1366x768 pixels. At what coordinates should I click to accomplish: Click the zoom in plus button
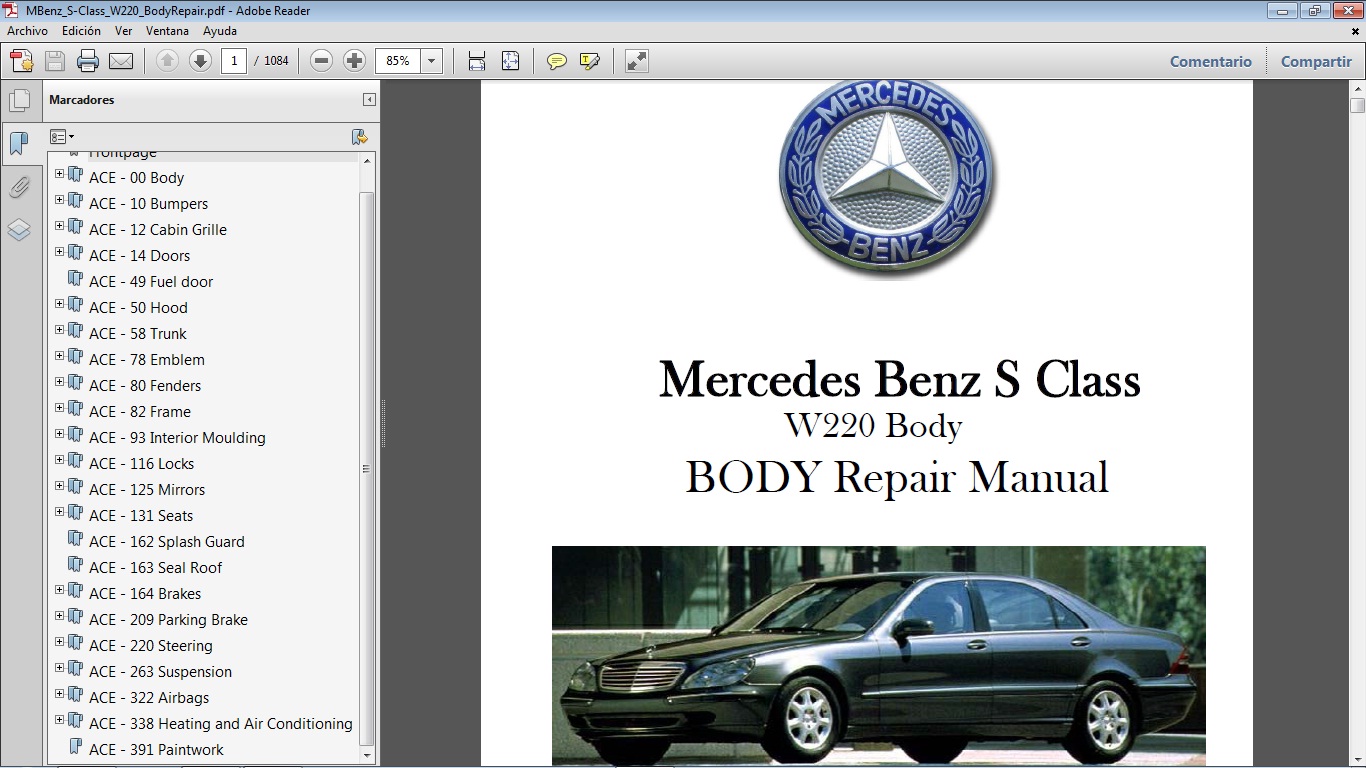coord(354,61)
